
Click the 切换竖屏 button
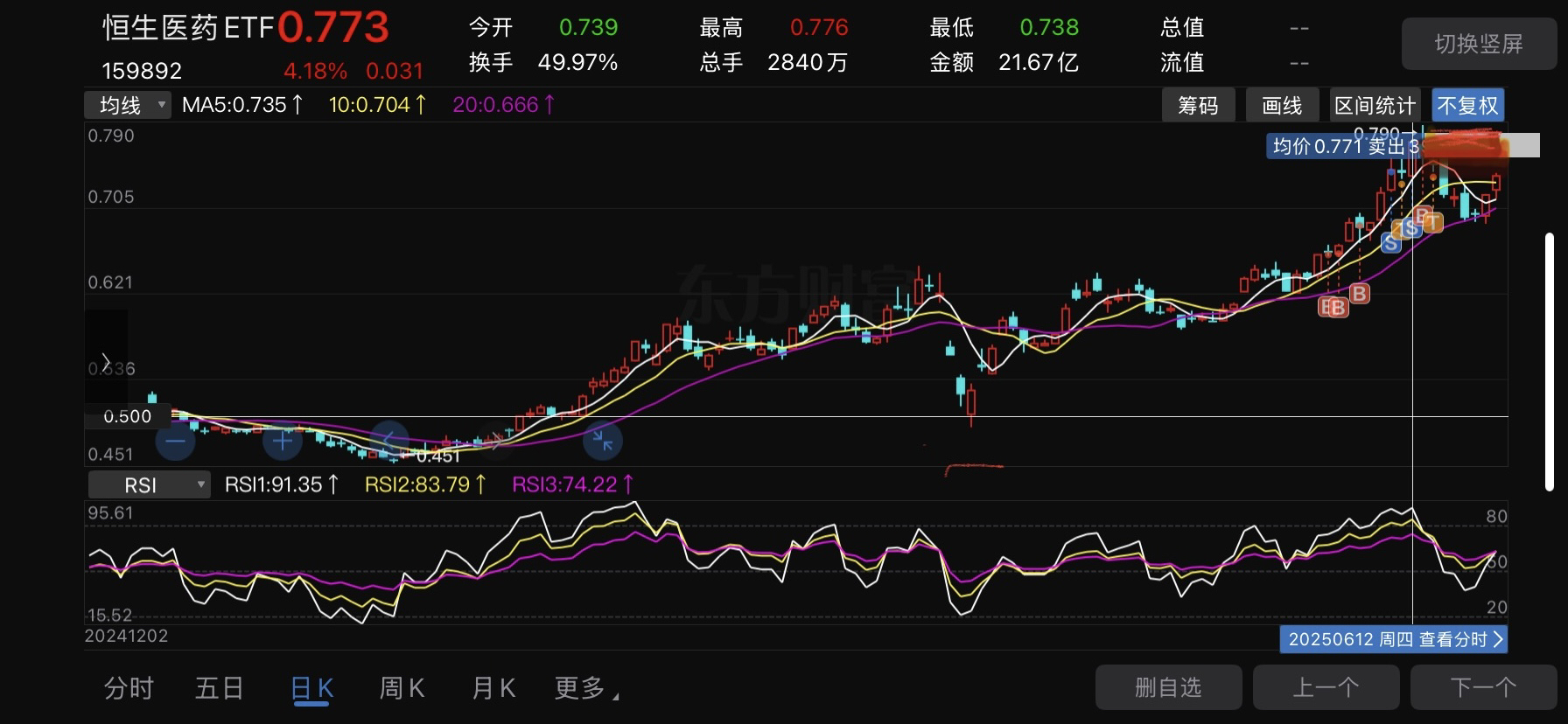[x=1479, y=44]
